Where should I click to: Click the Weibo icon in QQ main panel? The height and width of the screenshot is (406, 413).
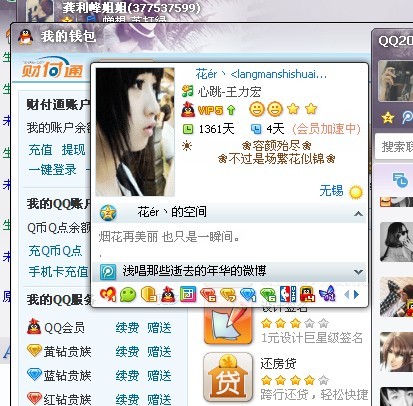click(407, 117)
